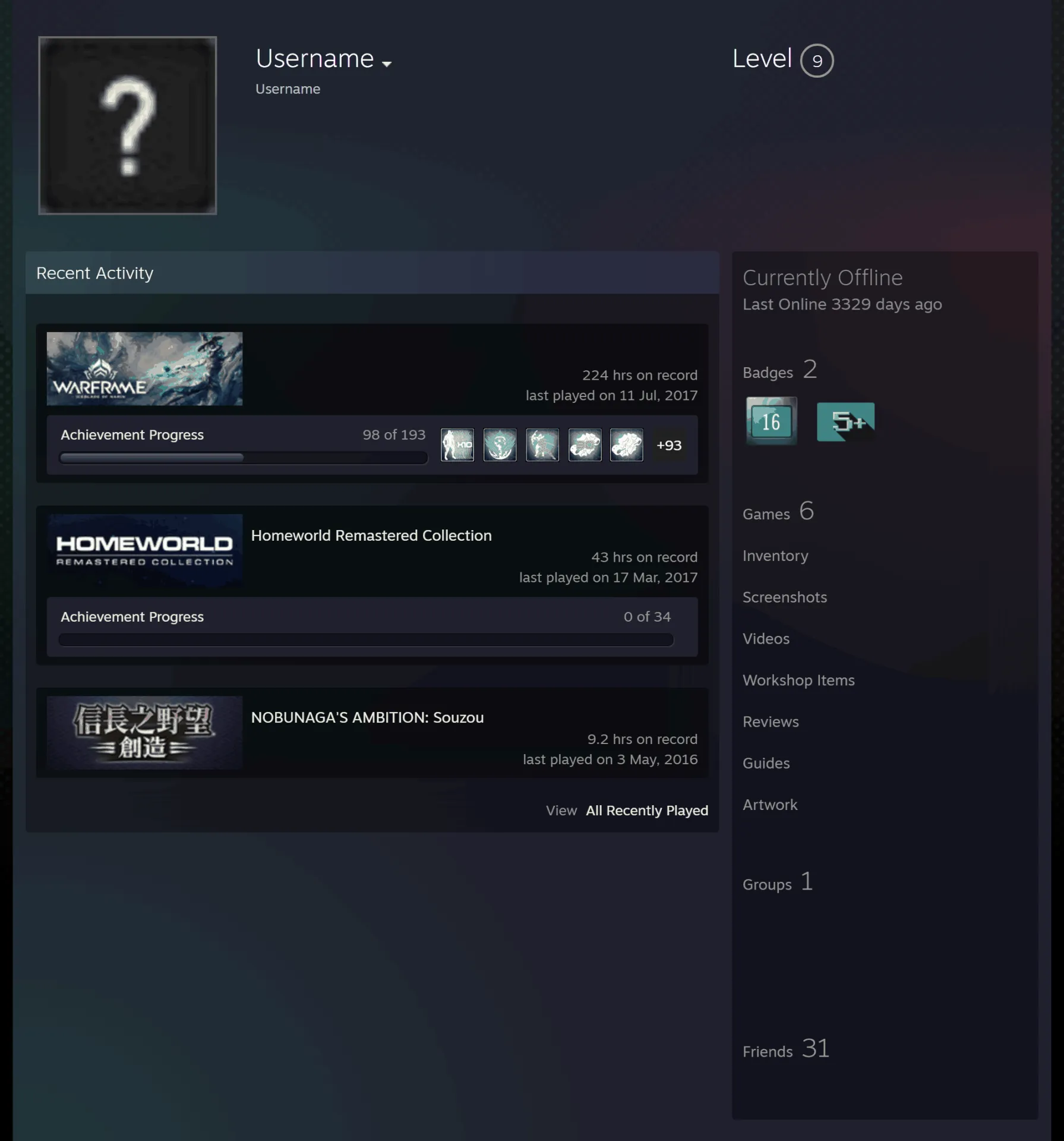Image resolution: width=1064 pixels, height=1141 pixels.
Task: Click the question mark profile avatar
Action: click(x=128, y=125)
